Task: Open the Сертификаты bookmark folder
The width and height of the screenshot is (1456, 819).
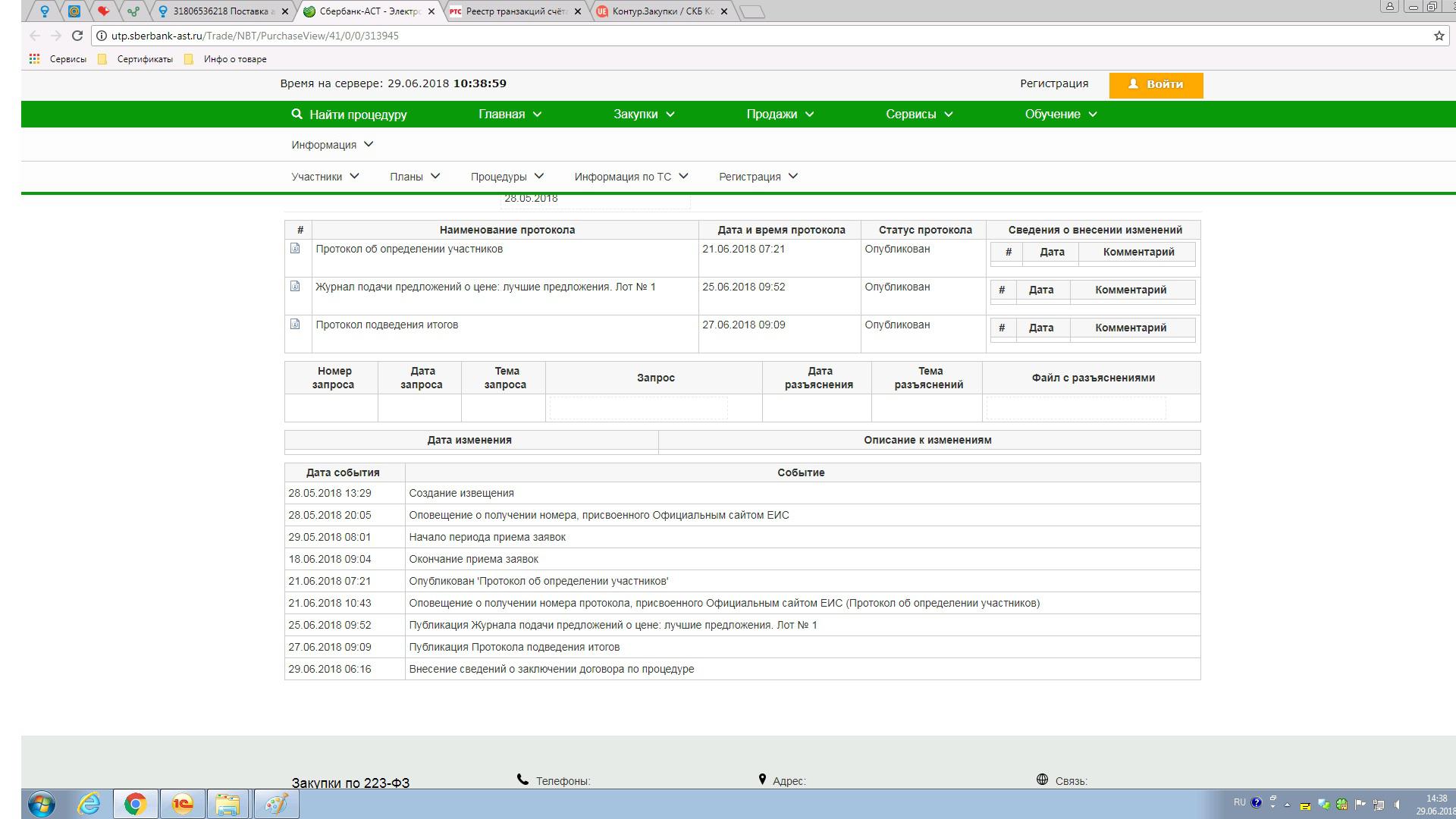Action: [x=137, y=59]
